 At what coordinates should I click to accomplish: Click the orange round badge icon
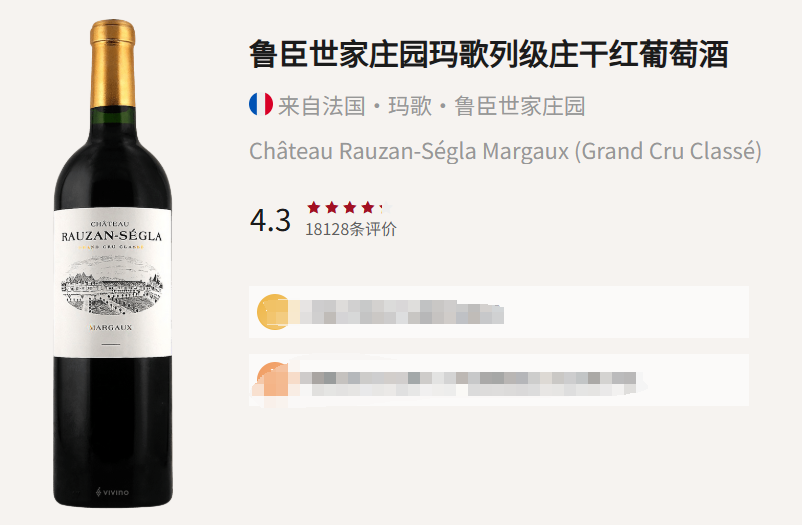[x=274, y=380]
